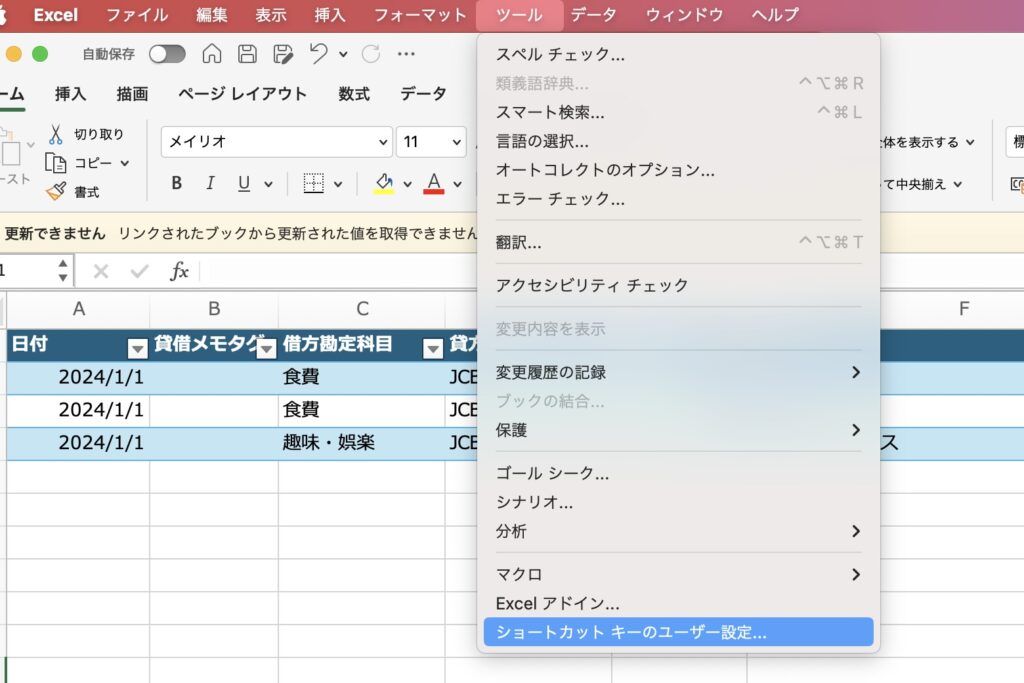Click the Save As icon with pencil
The image size is (1024, 683).
(283, 54)
